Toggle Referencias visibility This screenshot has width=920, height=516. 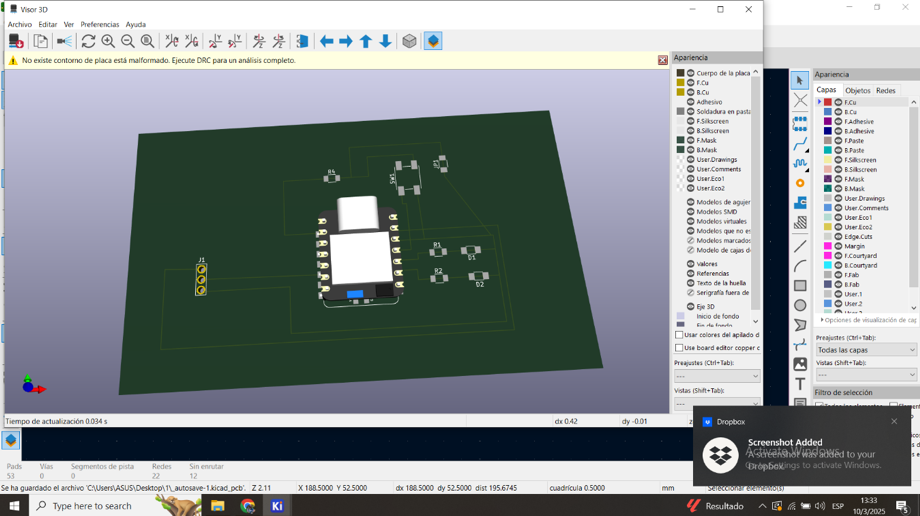click(x=691, y=274)
